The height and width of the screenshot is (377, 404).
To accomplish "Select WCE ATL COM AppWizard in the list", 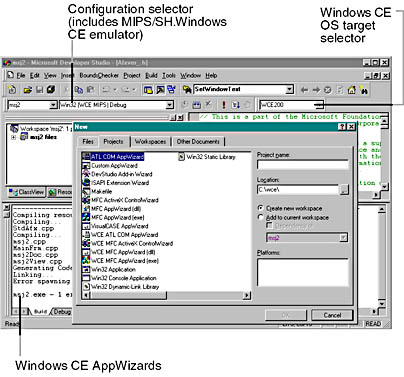I will coord(120,235).
